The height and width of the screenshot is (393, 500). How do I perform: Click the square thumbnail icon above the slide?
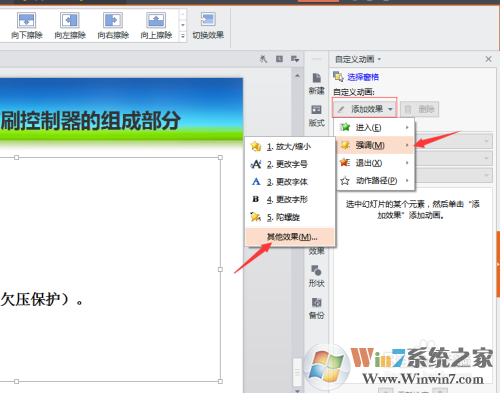279,59
